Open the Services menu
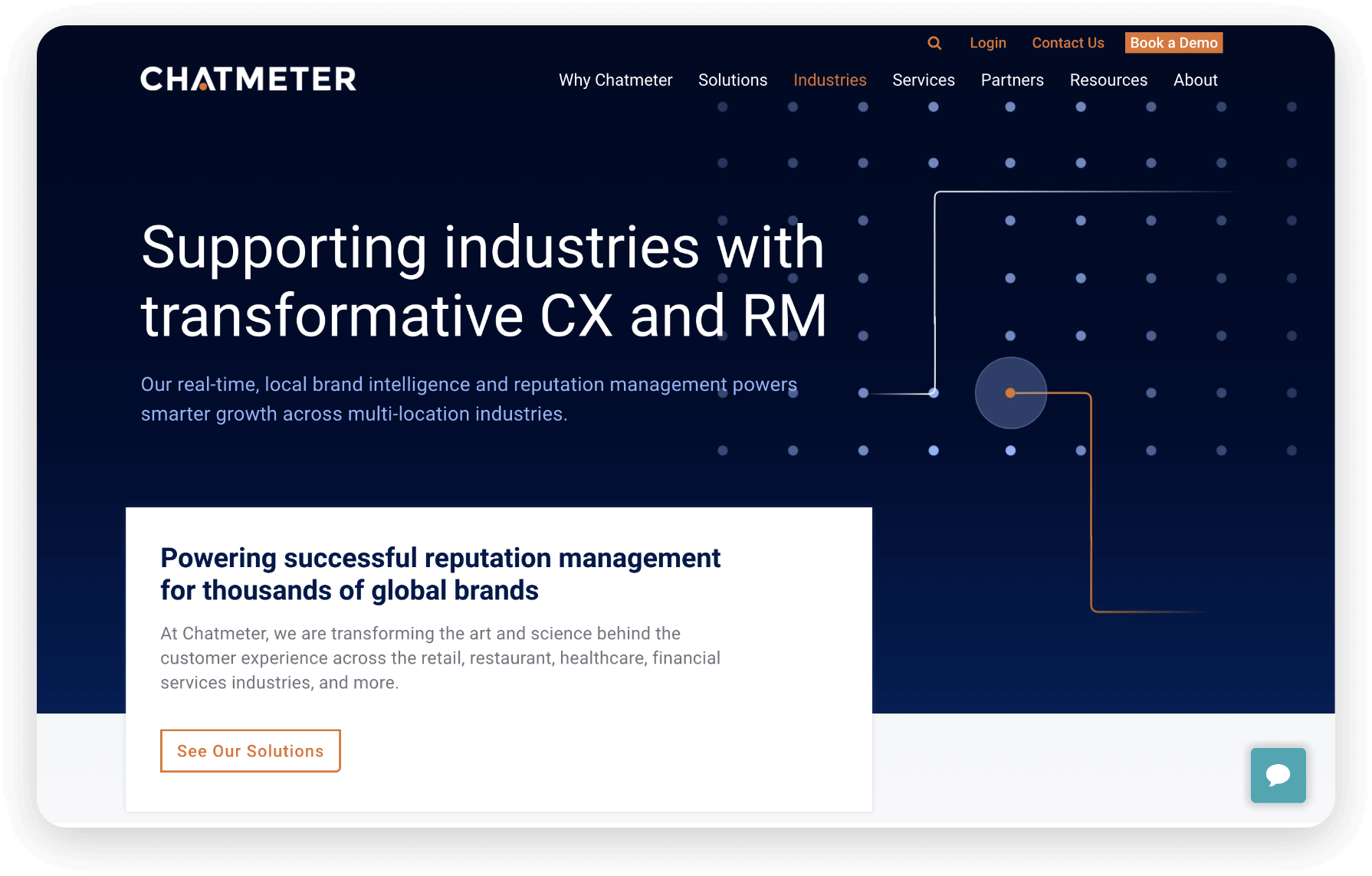The height and width of the screenshot is (876, 1372). point(923,80)
